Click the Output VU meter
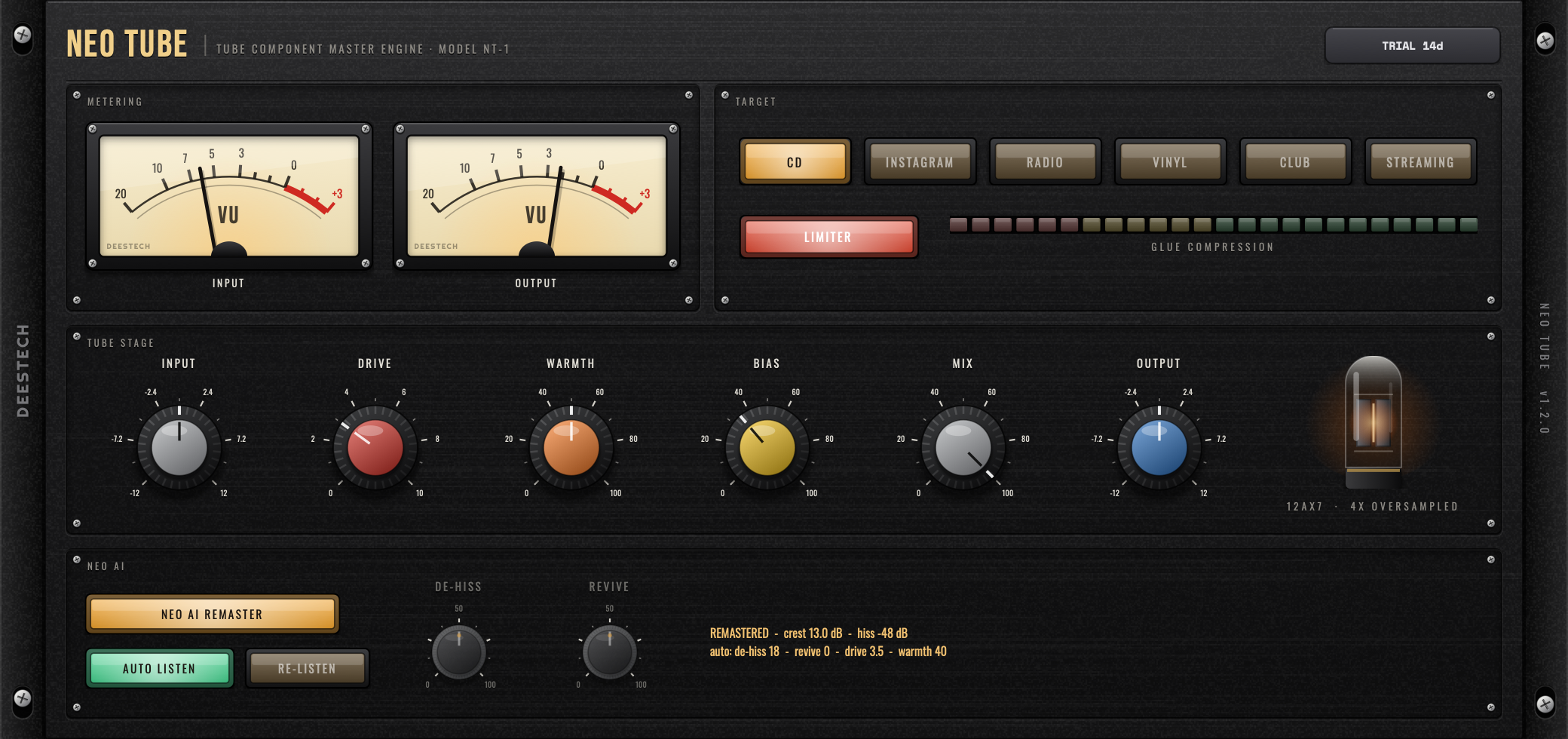 537,196
